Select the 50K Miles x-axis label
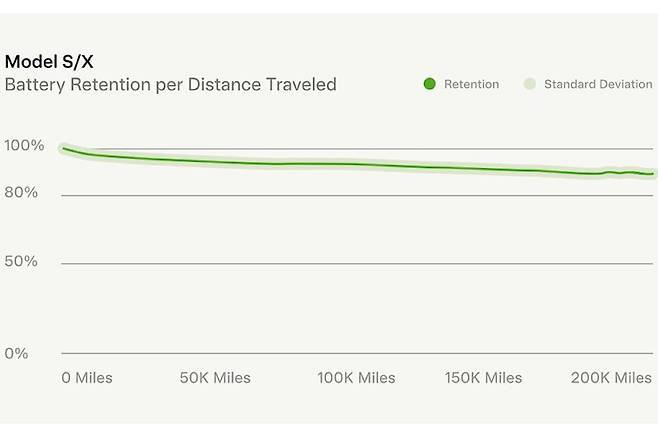 click(x=215, y=378)
